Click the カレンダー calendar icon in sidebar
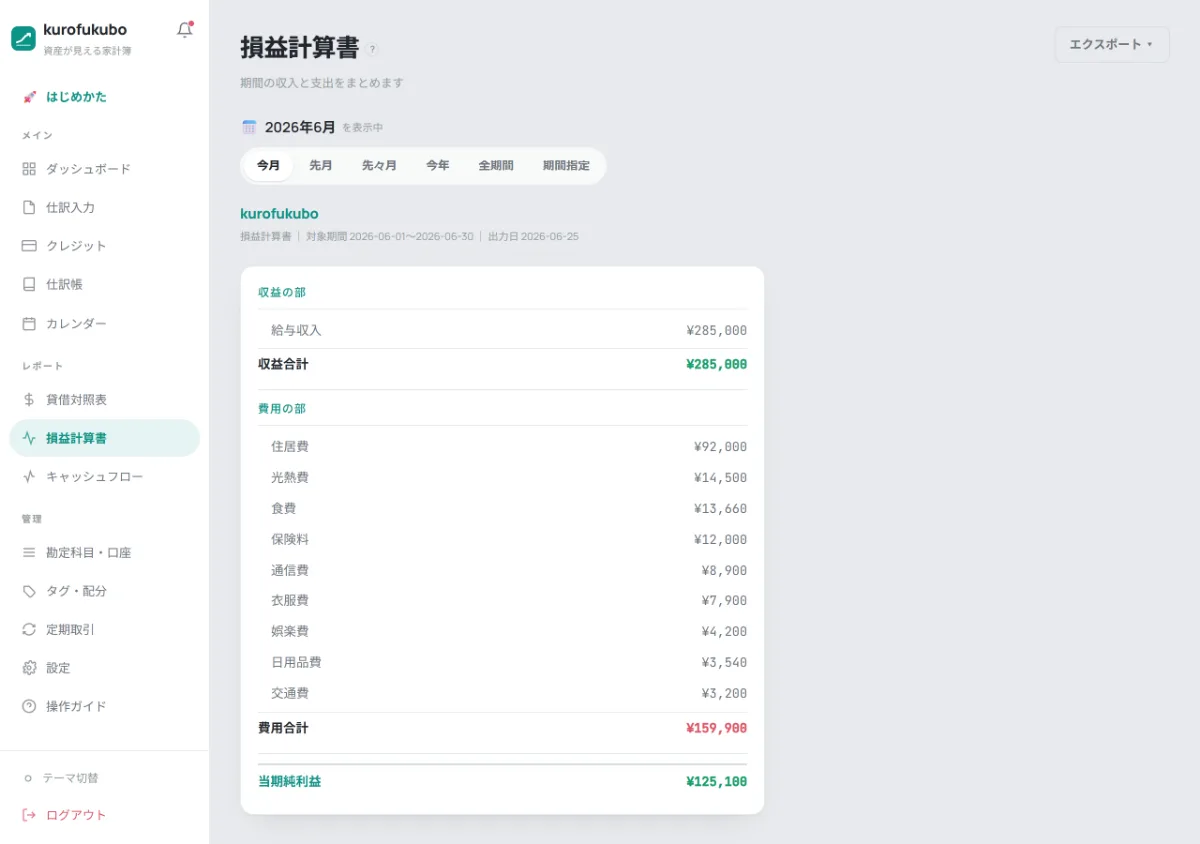The width and height of the screenshot is (1200, 844). pyautogui.click(x=29, y=324)
